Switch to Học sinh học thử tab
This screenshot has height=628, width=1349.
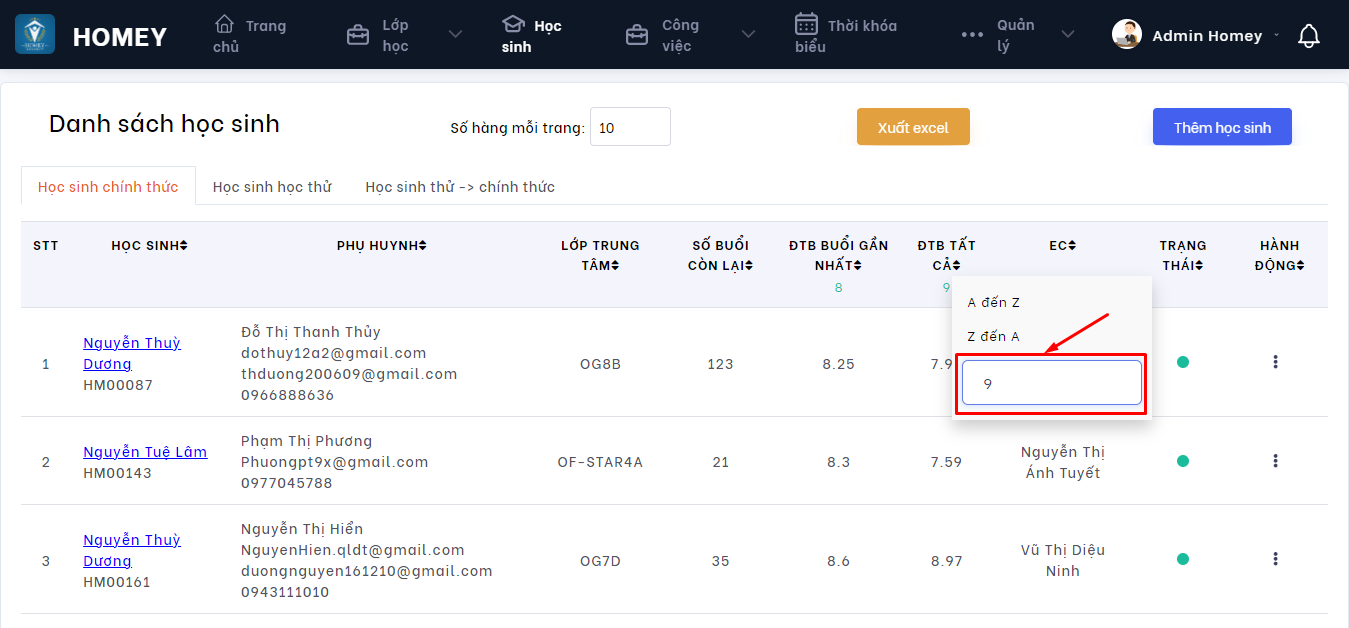(272, 187)
